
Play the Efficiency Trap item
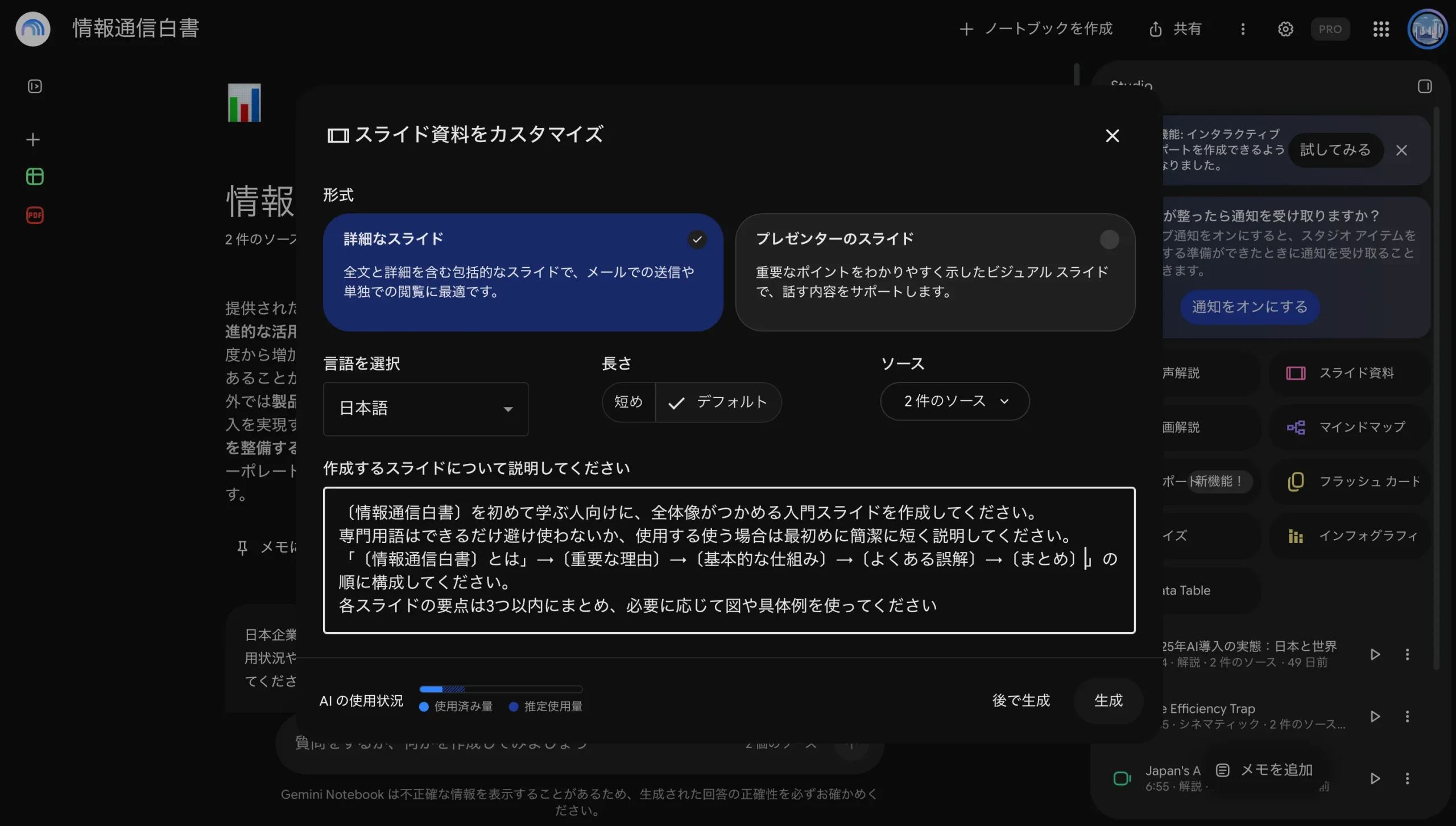(1375, 716)
